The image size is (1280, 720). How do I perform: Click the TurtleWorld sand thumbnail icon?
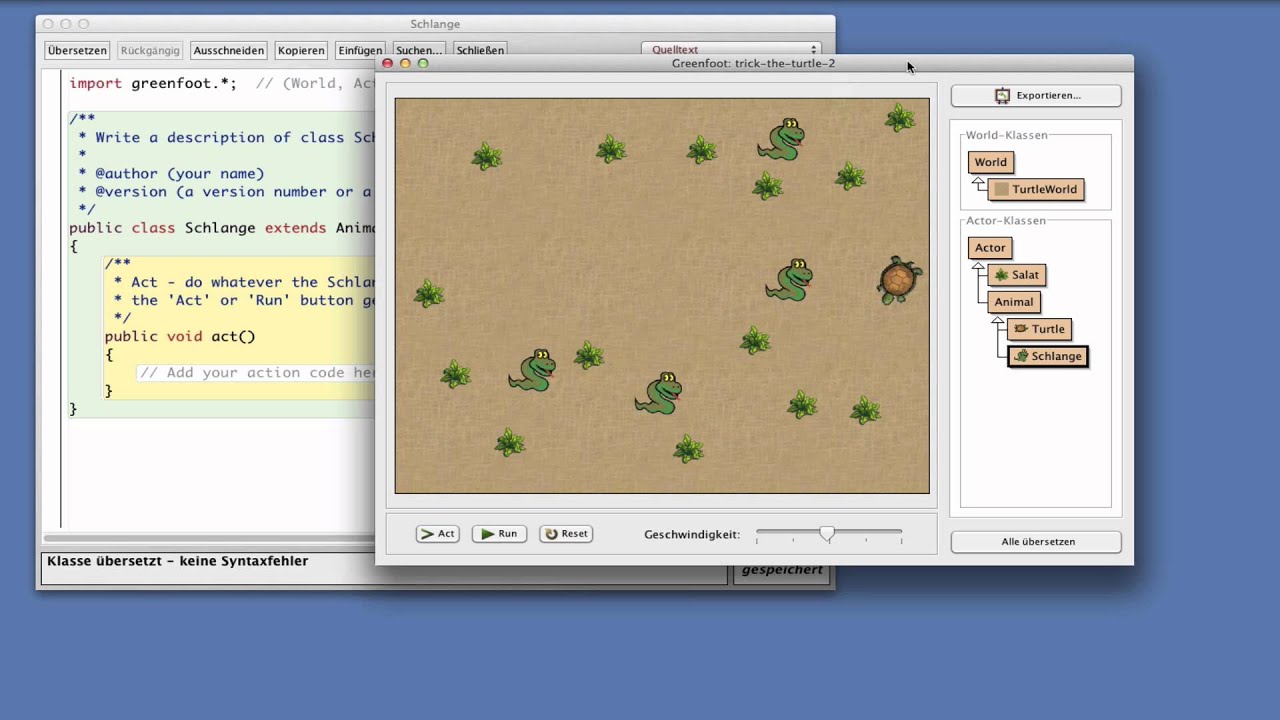[x=1002, y=189]
